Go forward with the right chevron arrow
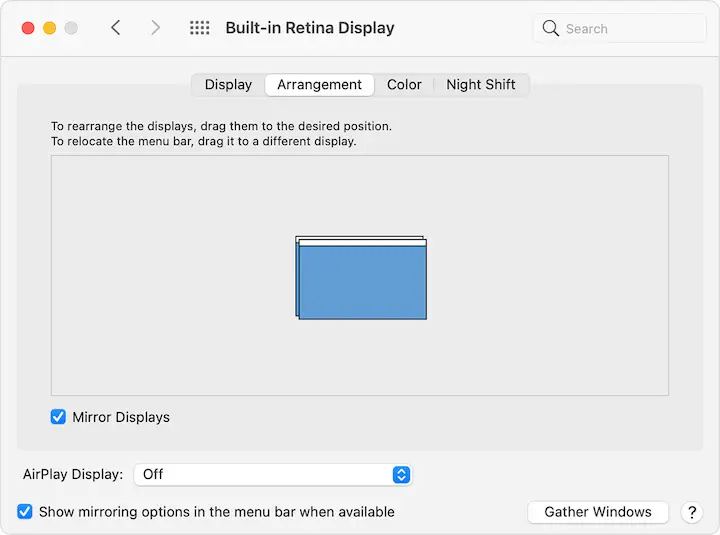720x535 pixels. point(156,28)
